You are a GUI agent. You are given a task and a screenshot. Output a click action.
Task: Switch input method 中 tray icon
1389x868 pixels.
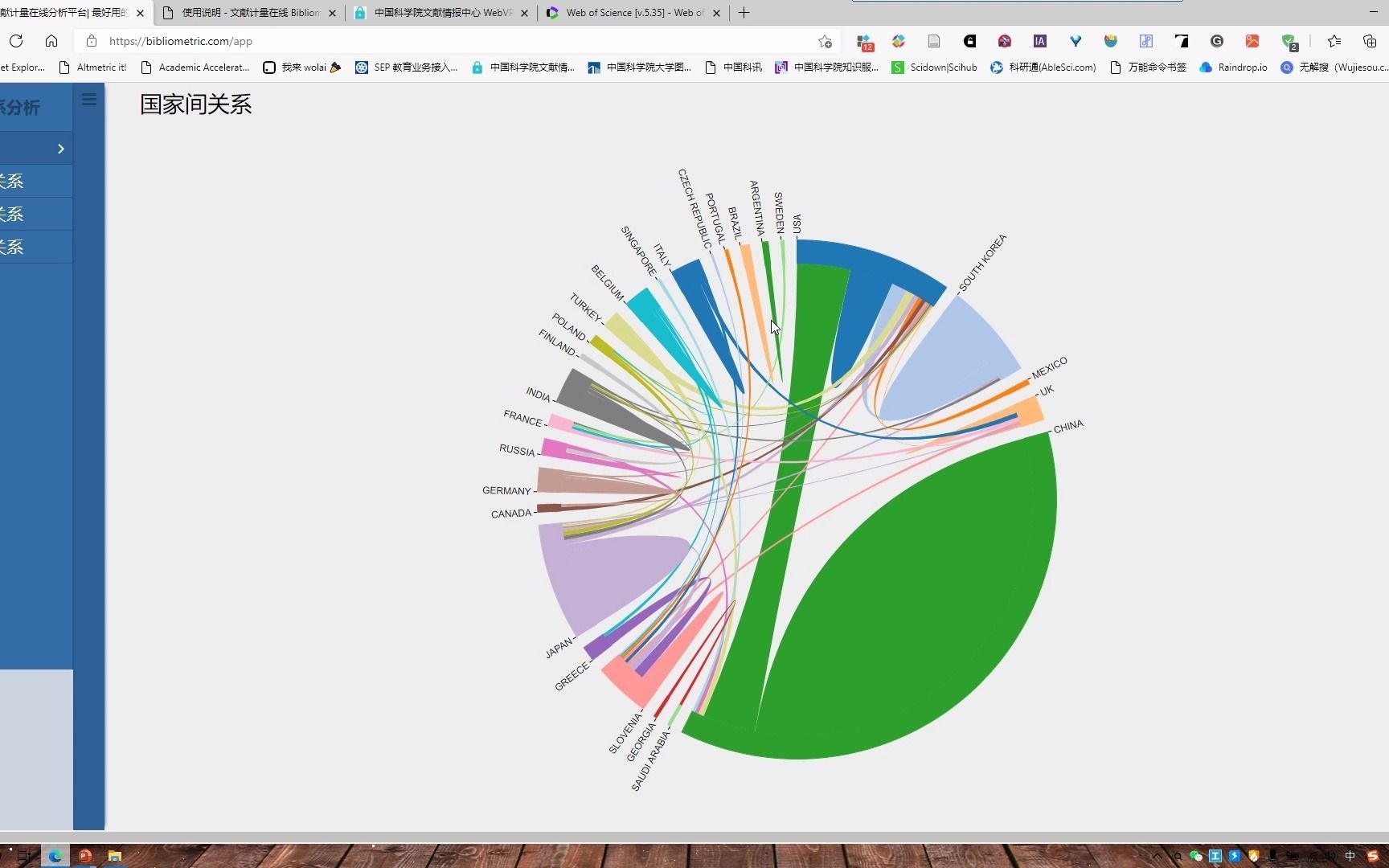pos(1350,856)
